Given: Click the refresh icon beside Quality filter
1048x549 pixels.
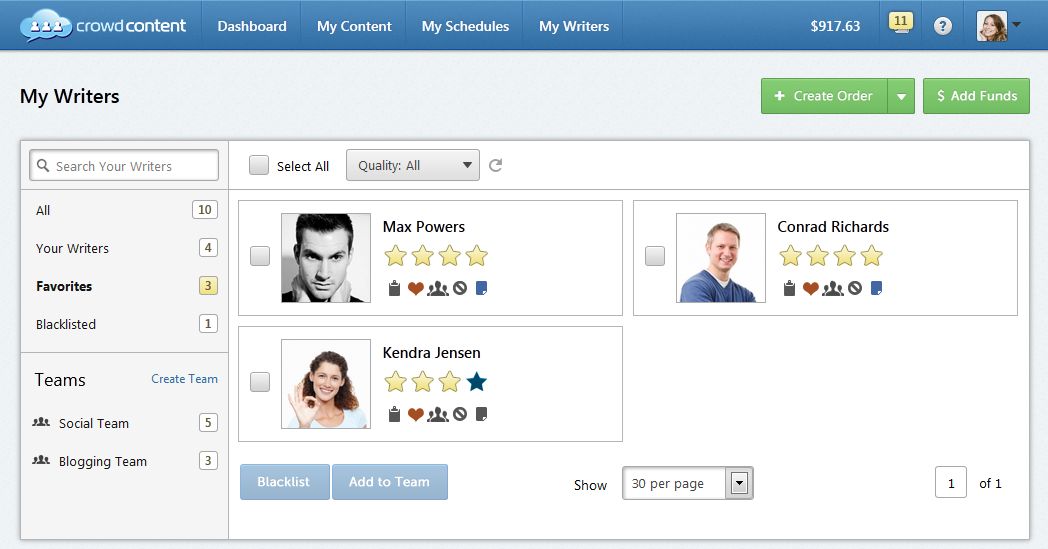Looking at the screenshot, I should [495, 166].
